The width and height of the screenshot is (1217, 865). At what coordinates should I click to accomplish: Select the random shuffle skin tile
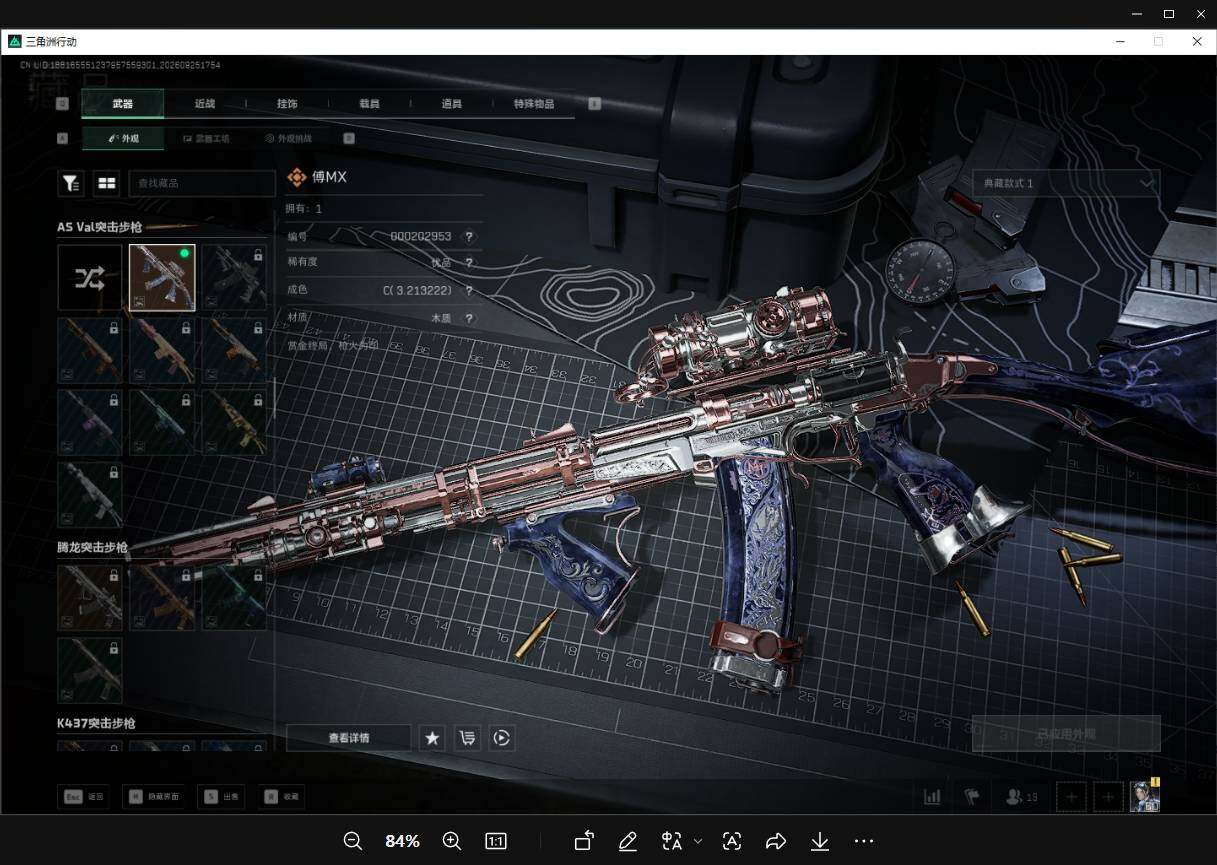pos(90,278)
